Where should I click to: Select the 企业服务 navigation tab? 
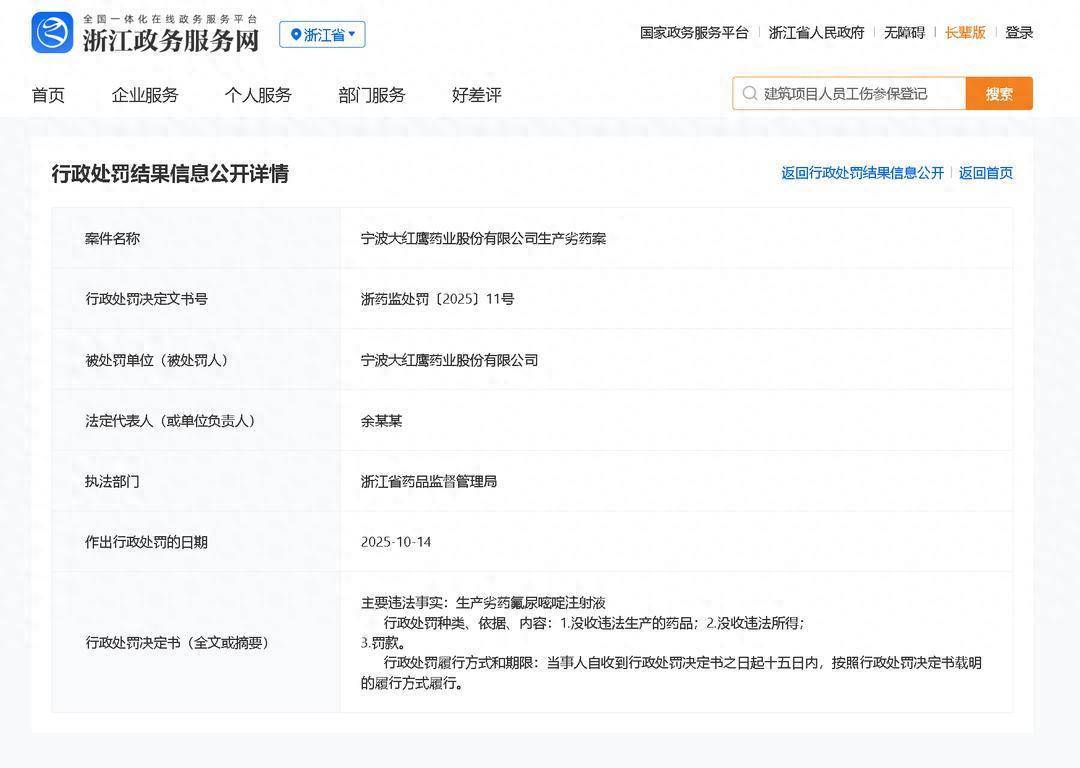(x=145, y=95)
